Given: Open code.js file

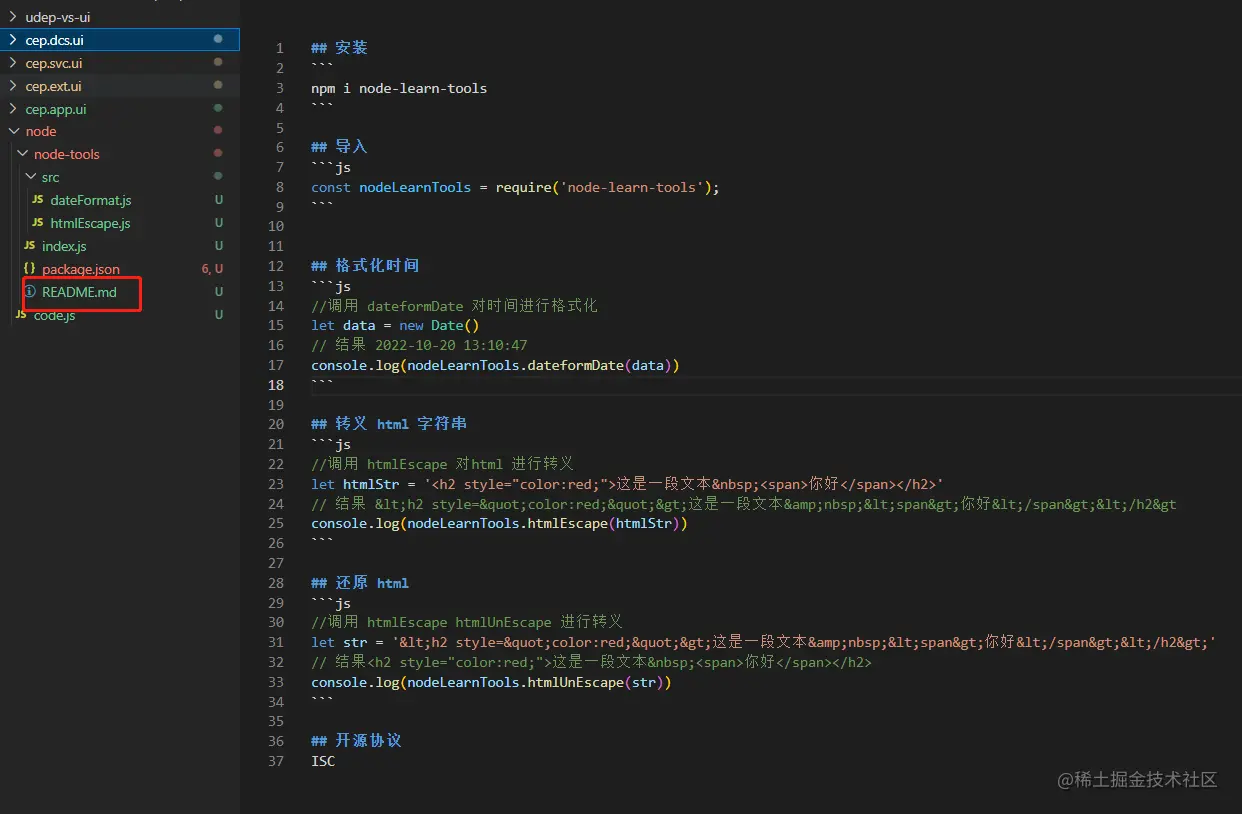Looking at the screenshot, I should (x=54, y=315).
